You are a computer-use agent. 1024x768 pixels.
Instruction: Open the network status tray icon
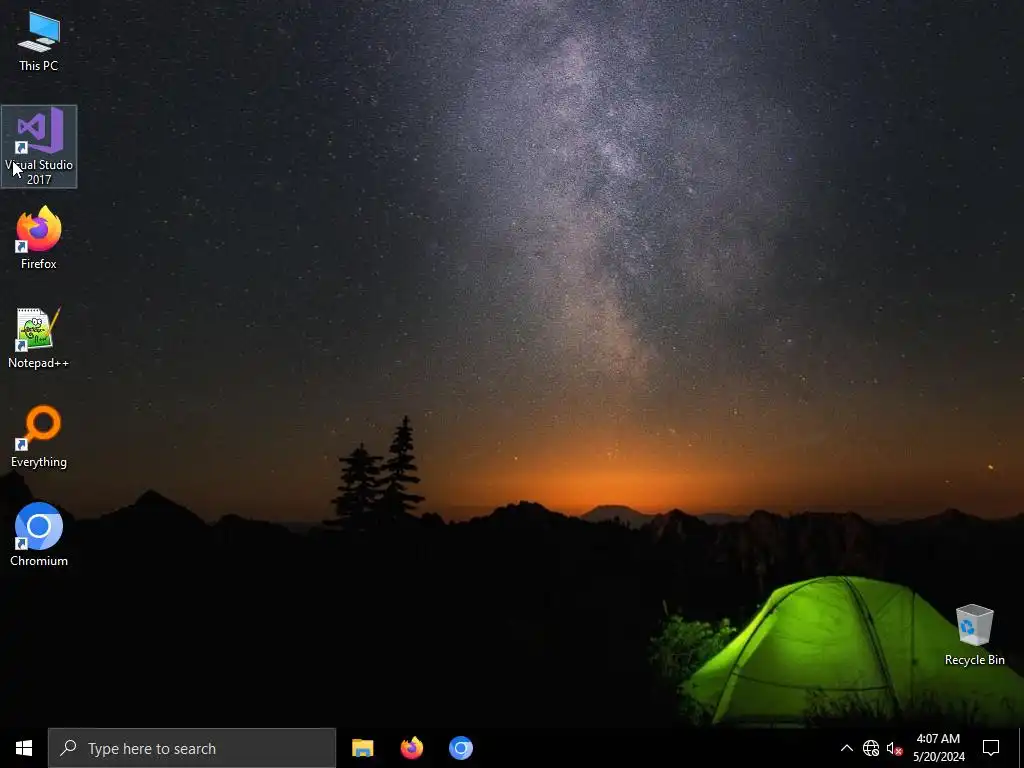(x=871, y=748)
